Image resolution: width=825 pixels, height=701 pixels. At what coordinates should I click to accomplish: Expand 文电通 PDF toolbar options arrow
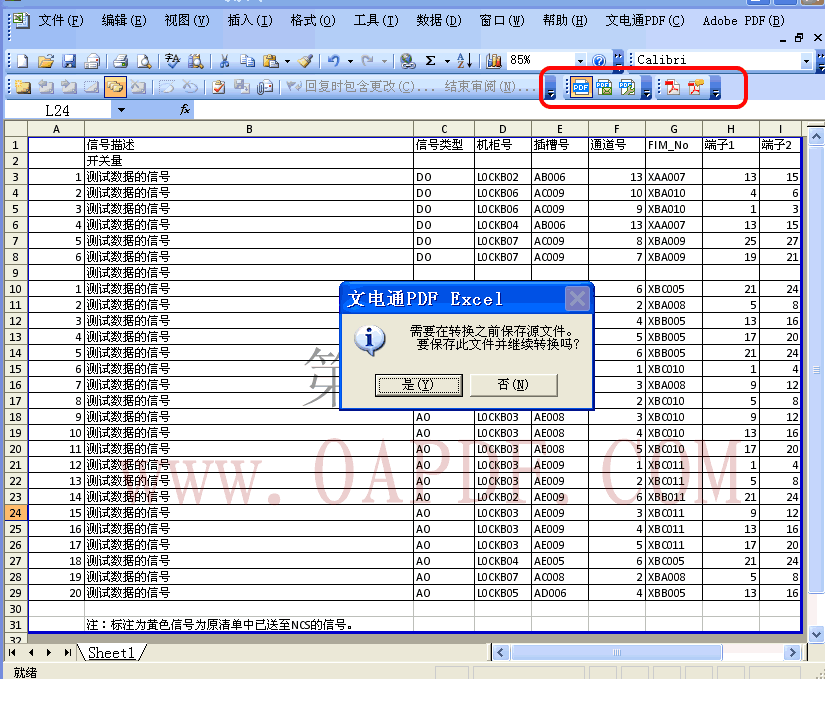pos(647,87)
